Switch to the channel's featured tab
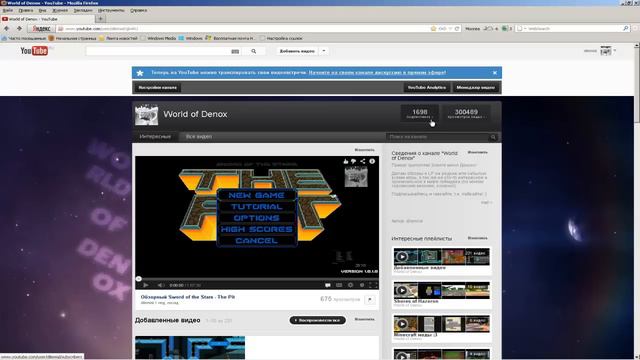 [155, 136]
